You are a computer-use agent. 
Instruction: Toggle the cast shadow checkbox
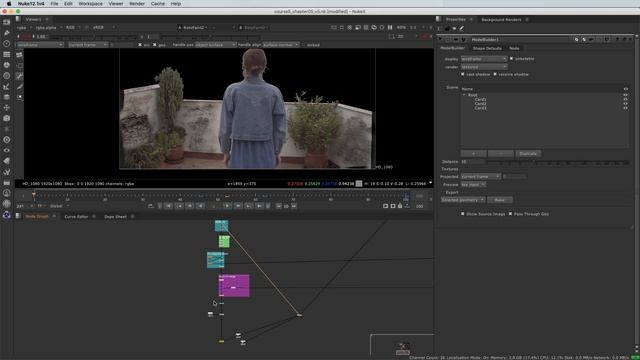click(462, 74)
